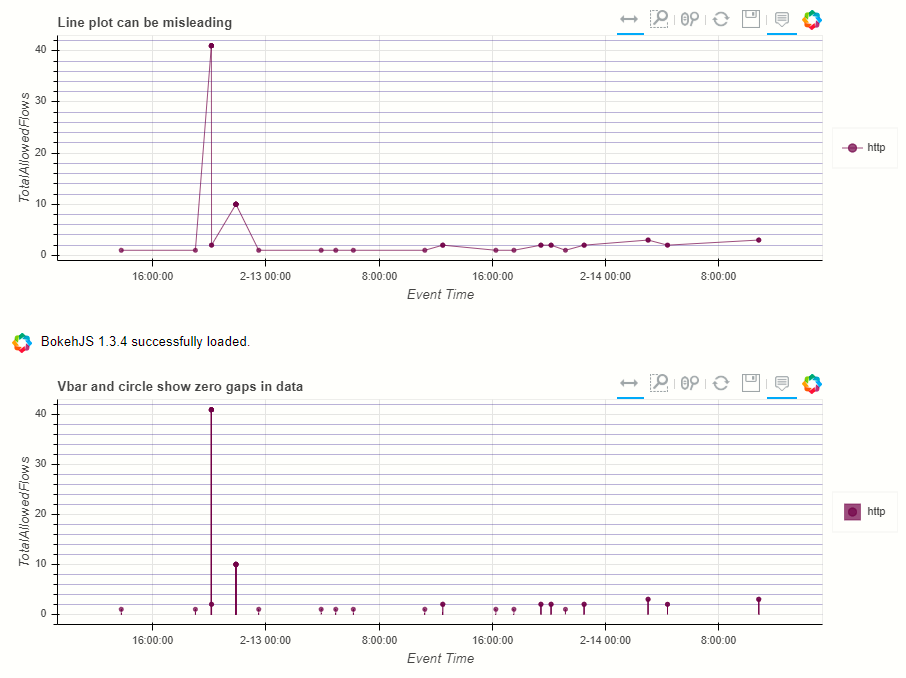Viewport: 906px width, 678px height.
Task: Click 'BokehJS 1.3.4 successfully loaded.' text
Action: 145,342
